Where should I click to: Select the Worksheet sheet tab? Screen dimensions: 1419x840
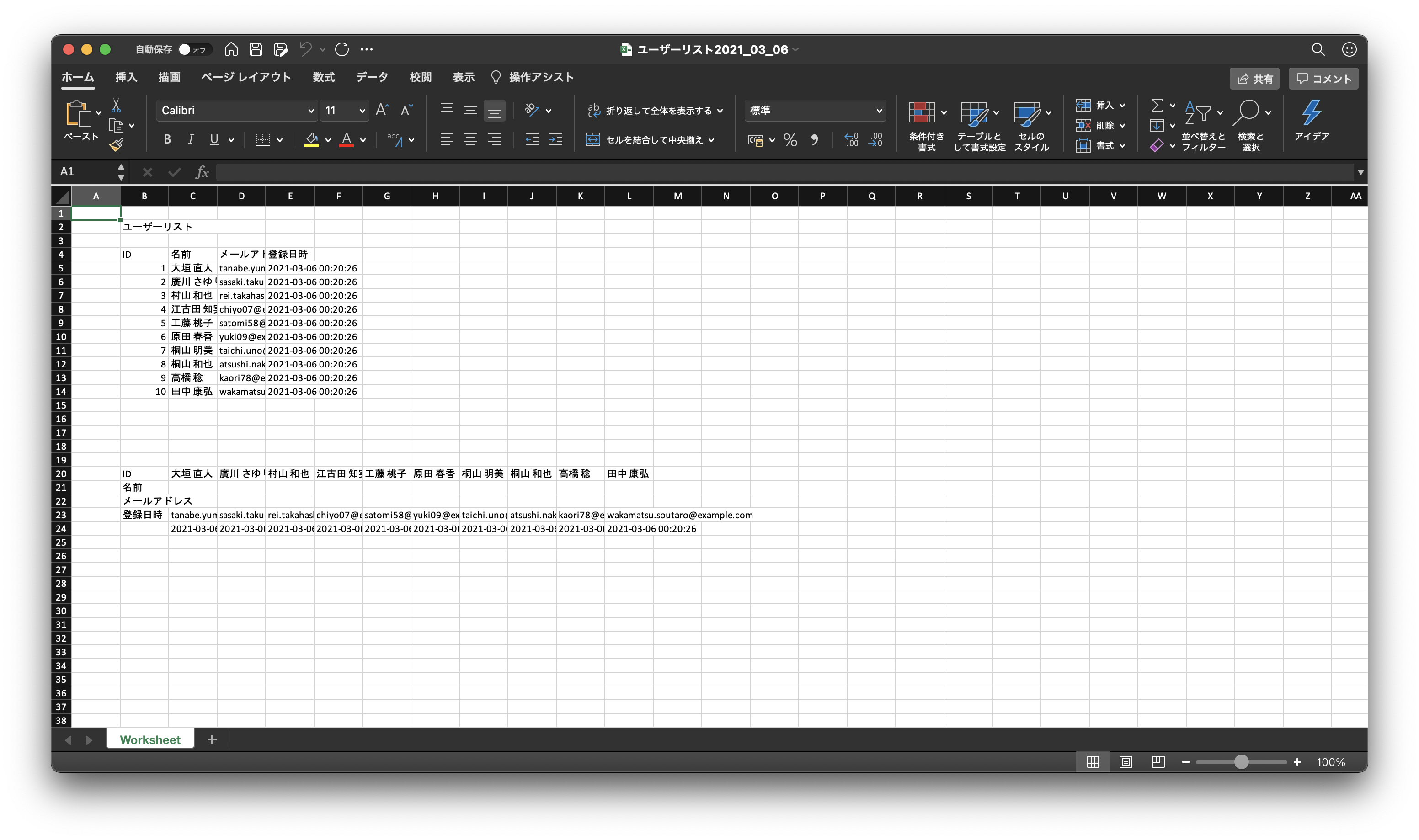point(150,740)
